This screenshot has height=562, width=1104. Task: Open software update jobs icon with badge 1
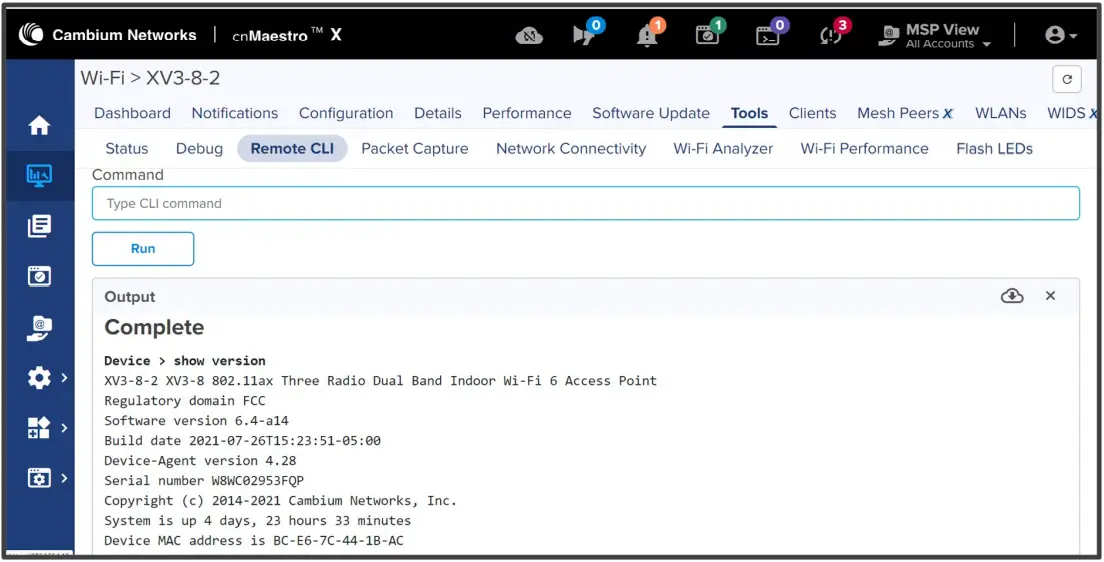coord(710,34)
